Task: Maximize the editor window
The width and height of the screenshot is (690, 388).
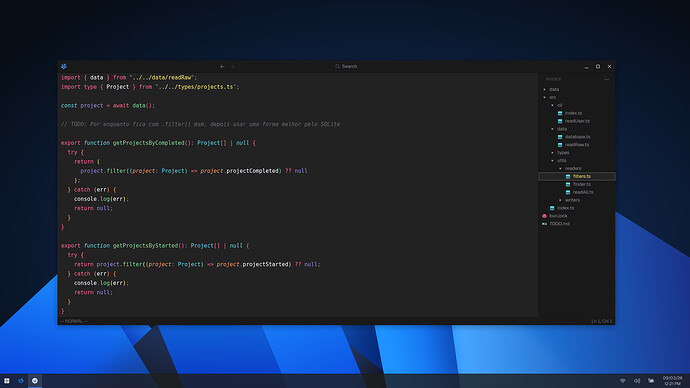Action: tap(598, 66)
